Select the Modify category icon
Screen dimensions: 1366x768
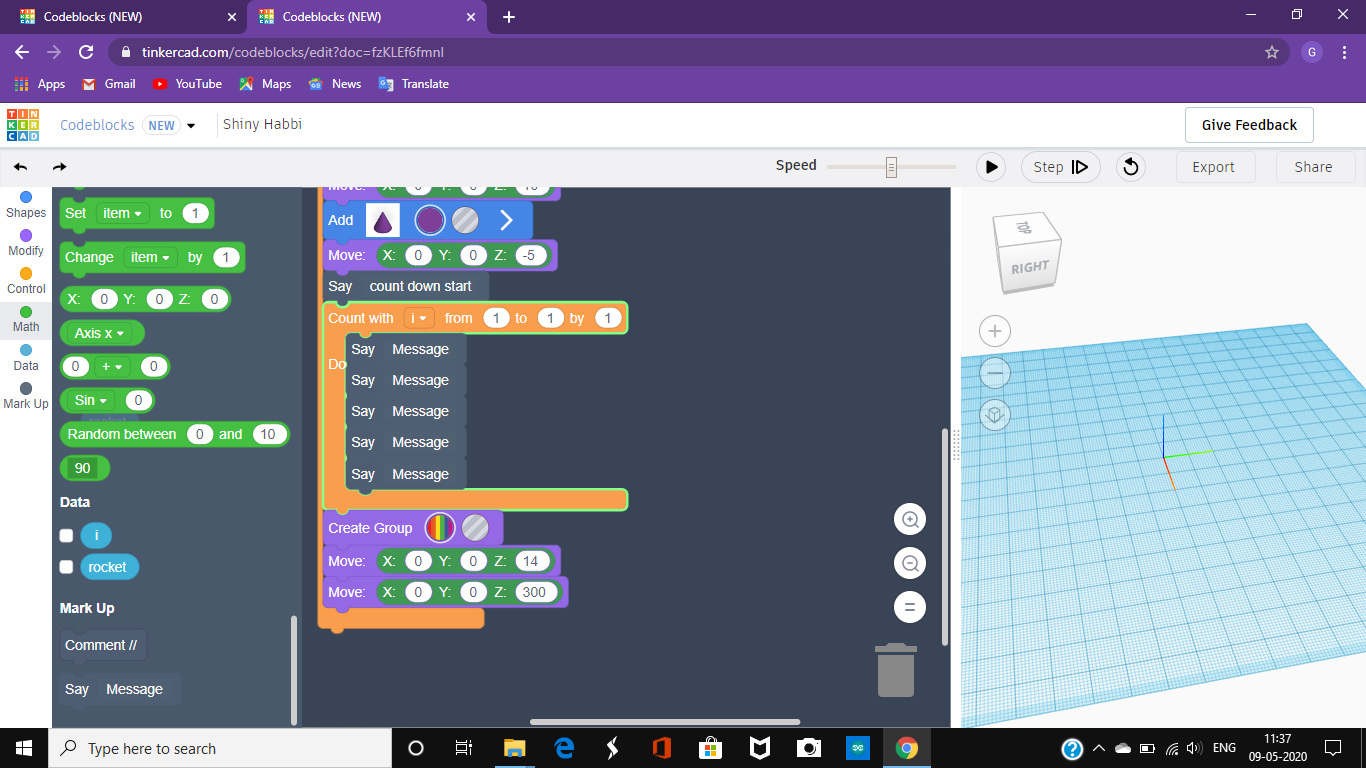coord(25,240)
